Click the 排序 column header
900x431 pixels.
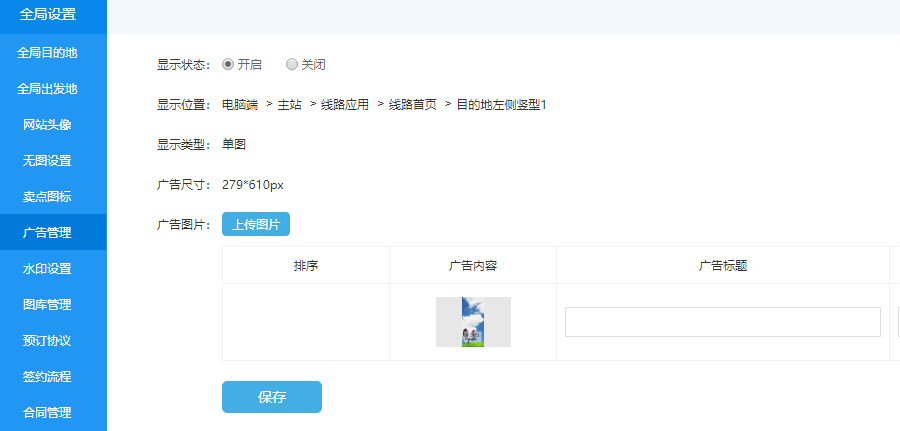click(306, 266)
